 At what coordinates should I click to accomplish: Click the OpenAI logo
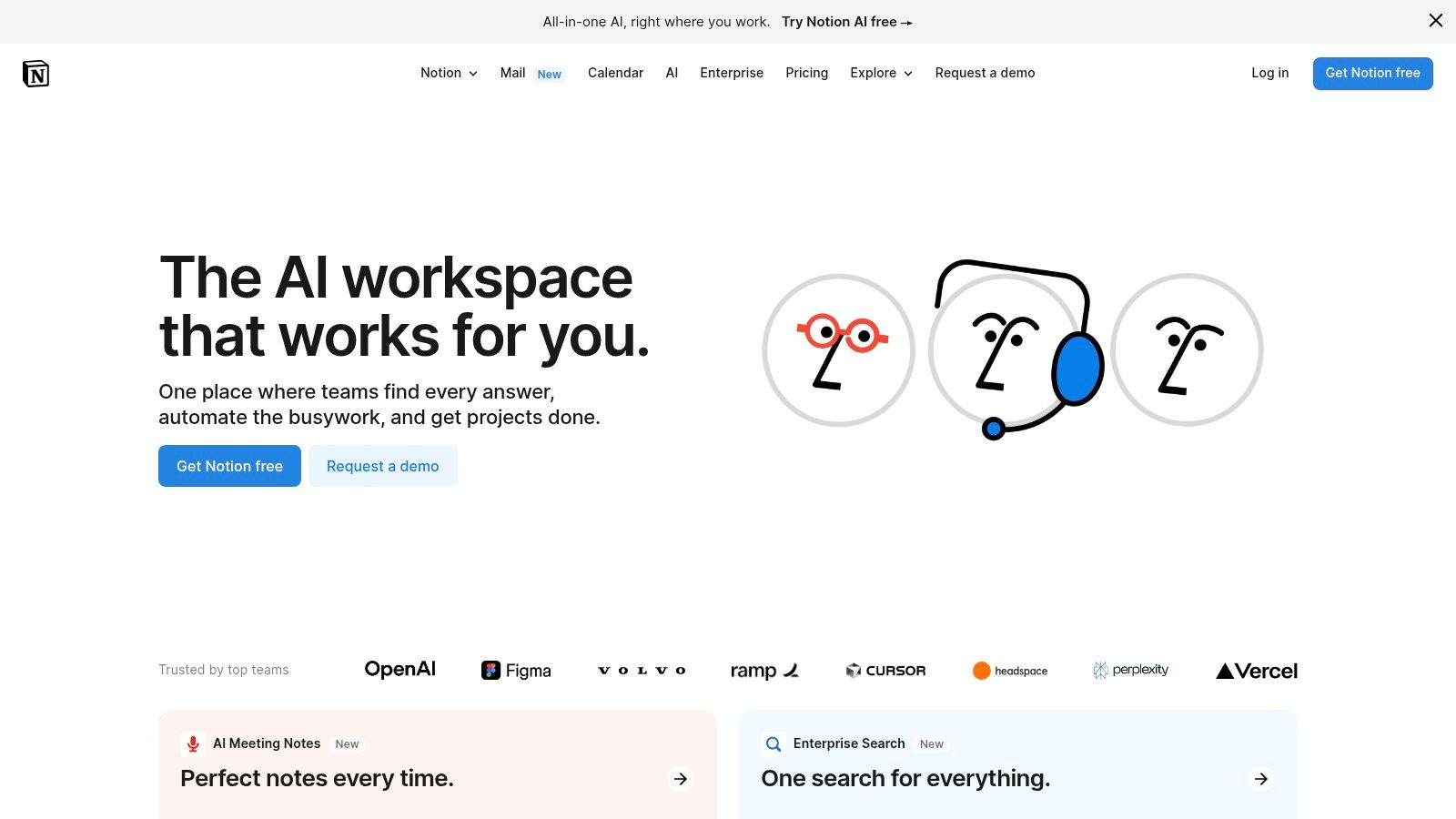[399, 670]
